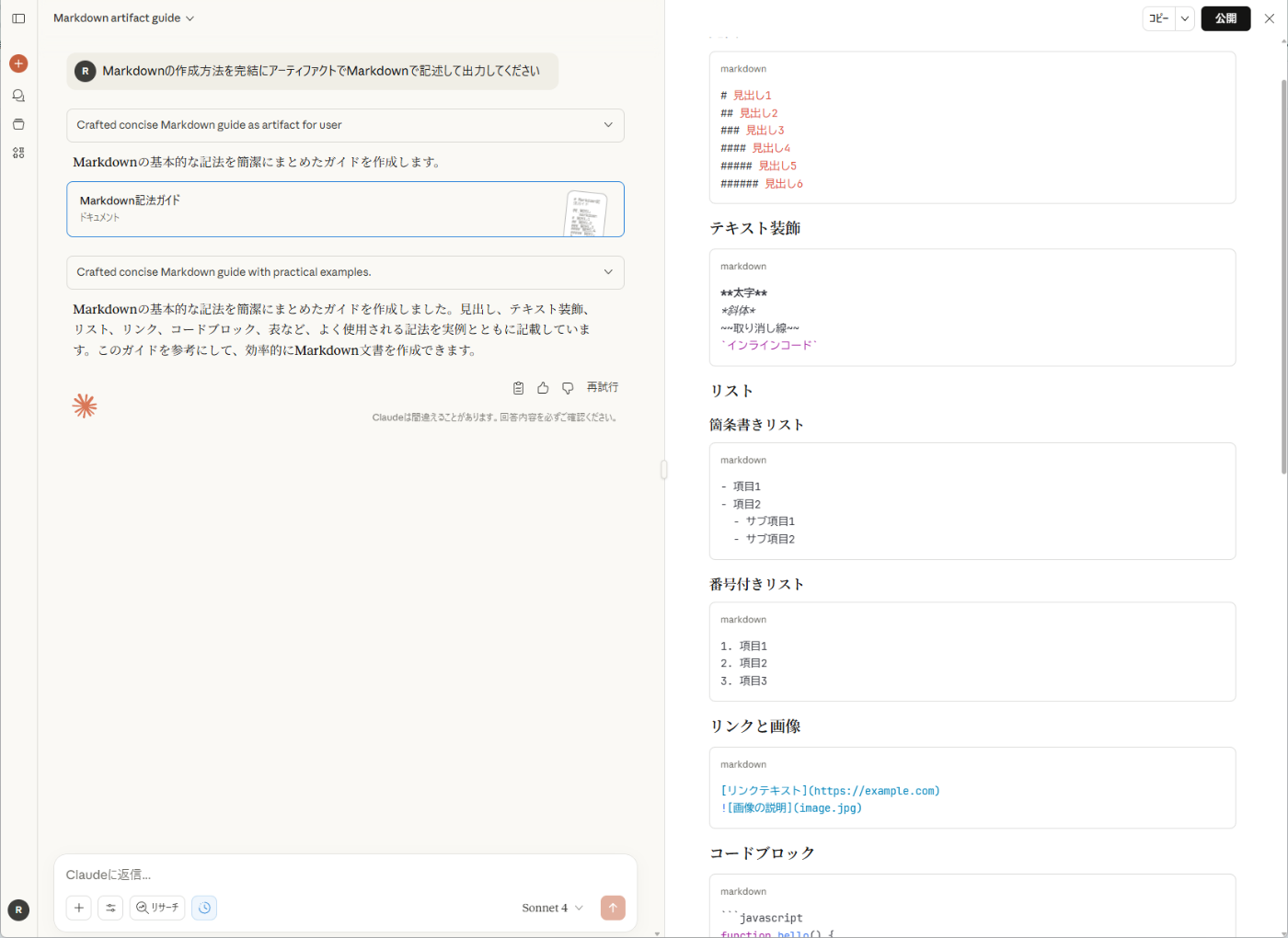Close the artifact panel with the X

(1270, 18)
